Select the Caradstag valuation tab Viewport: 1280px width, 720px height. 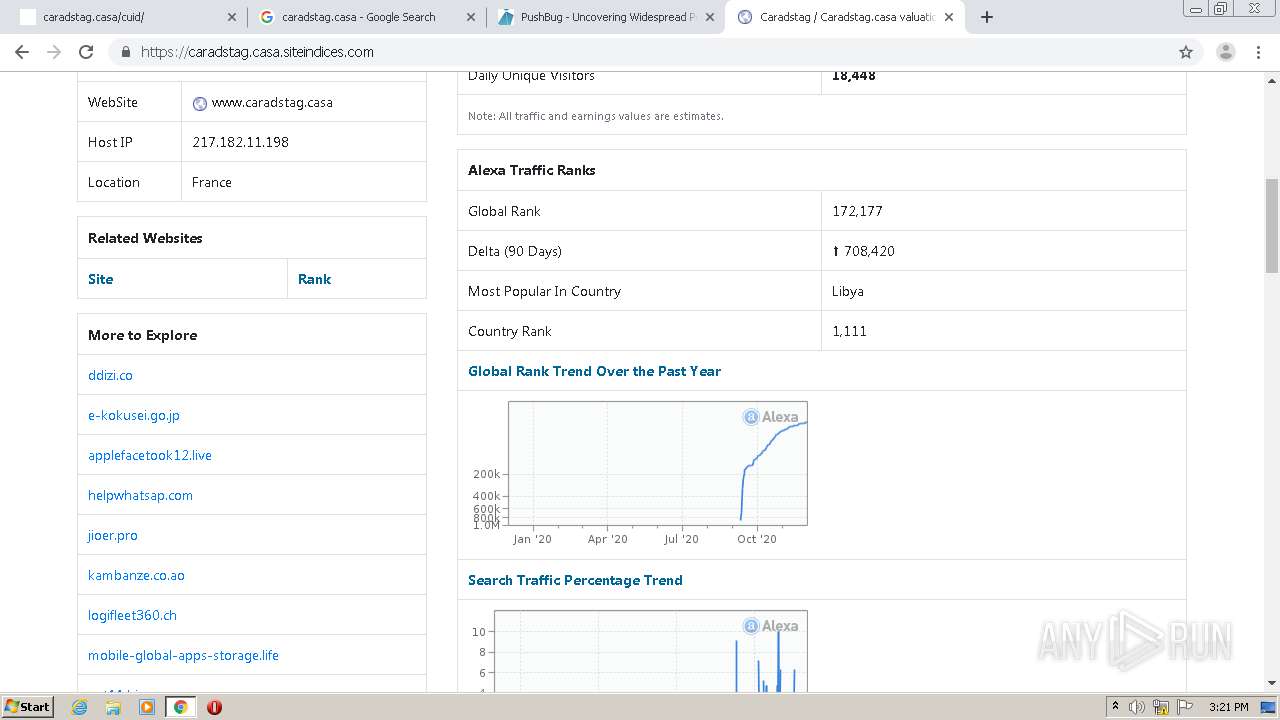click(844, 17)
